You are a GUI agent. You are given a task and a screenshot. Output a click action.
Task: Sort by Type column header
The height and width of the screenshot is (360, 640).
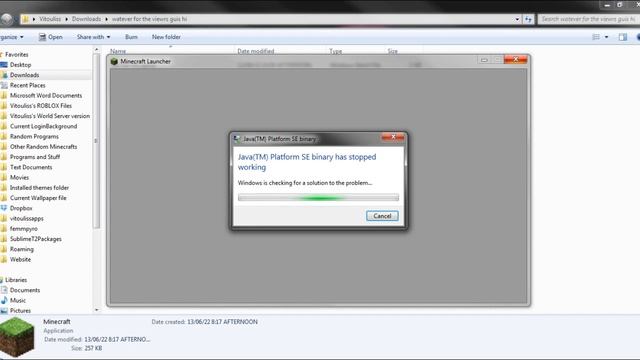[336, 51]
